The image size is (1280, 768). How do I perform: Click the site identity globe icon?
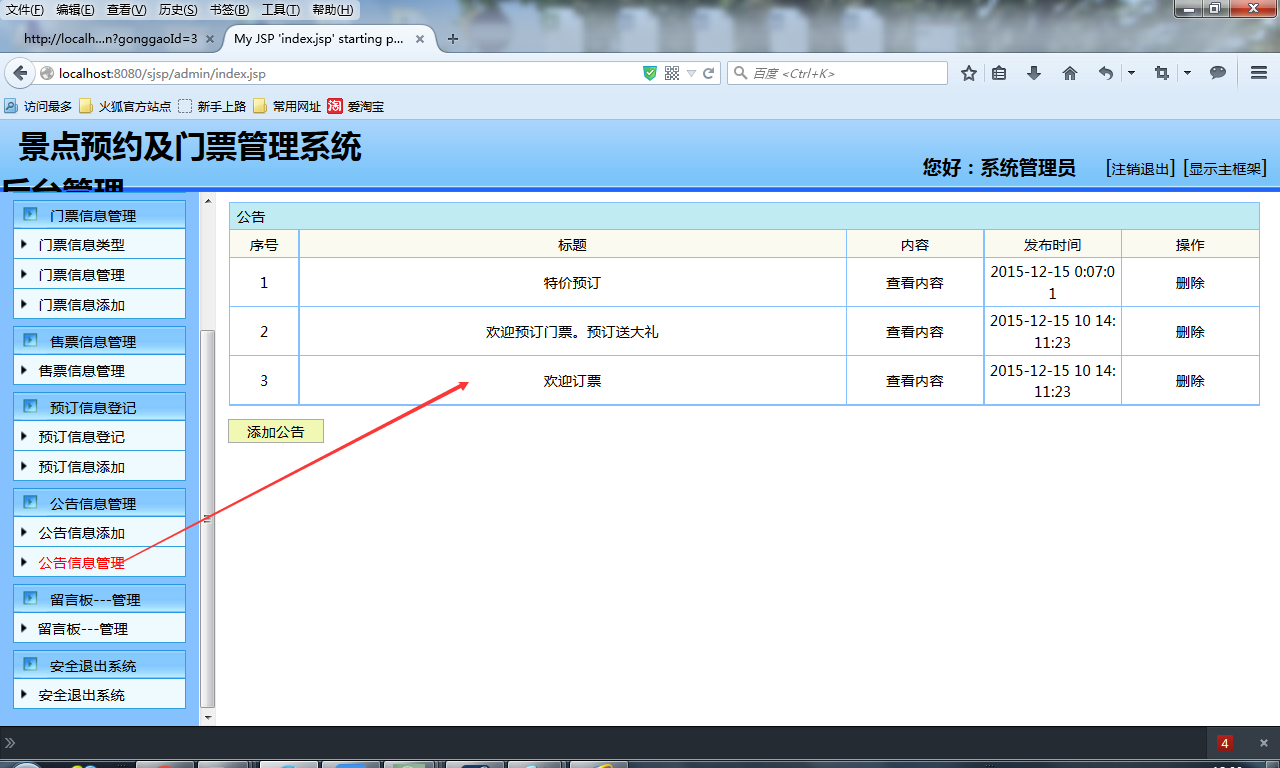click(x=47, y=73)
